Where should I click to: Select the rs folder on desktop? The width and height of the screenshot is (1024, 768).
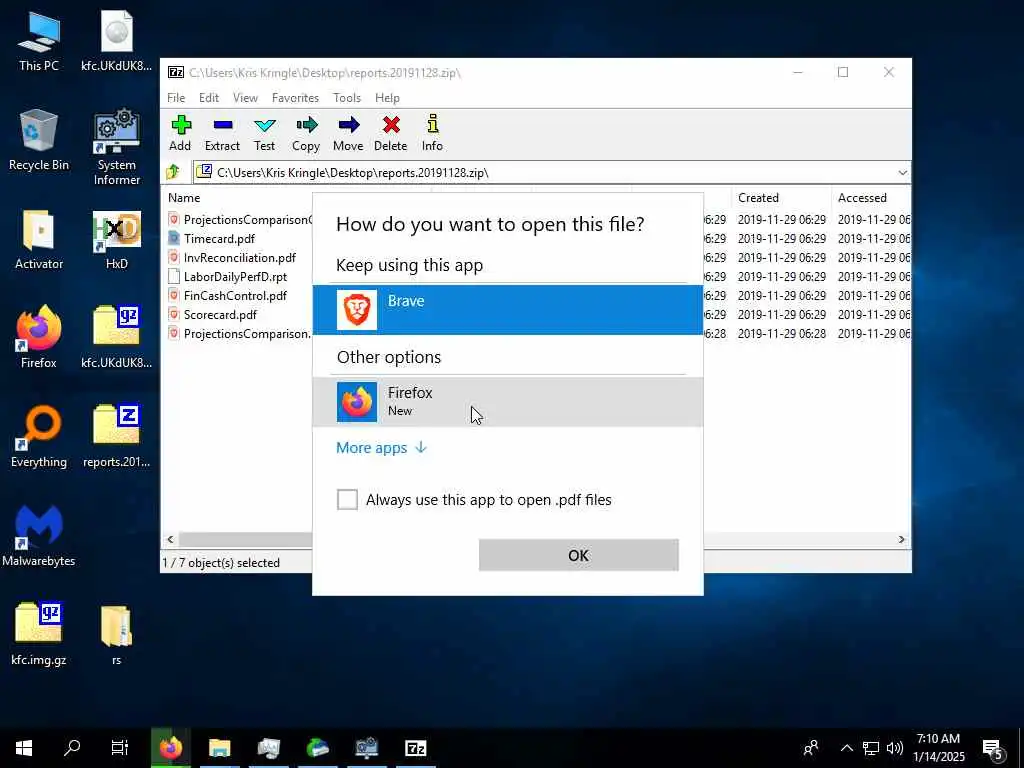(x=117, y=634)
